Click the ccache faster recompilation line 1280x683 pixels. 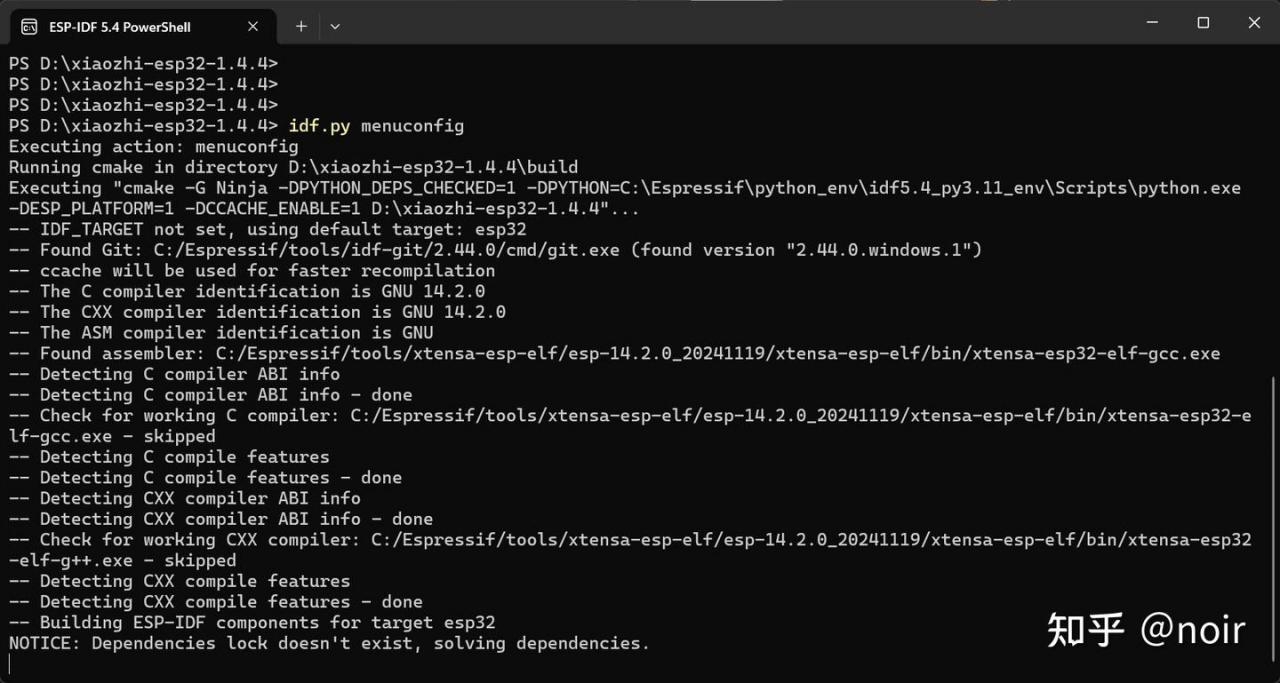[x=252, y=270]
